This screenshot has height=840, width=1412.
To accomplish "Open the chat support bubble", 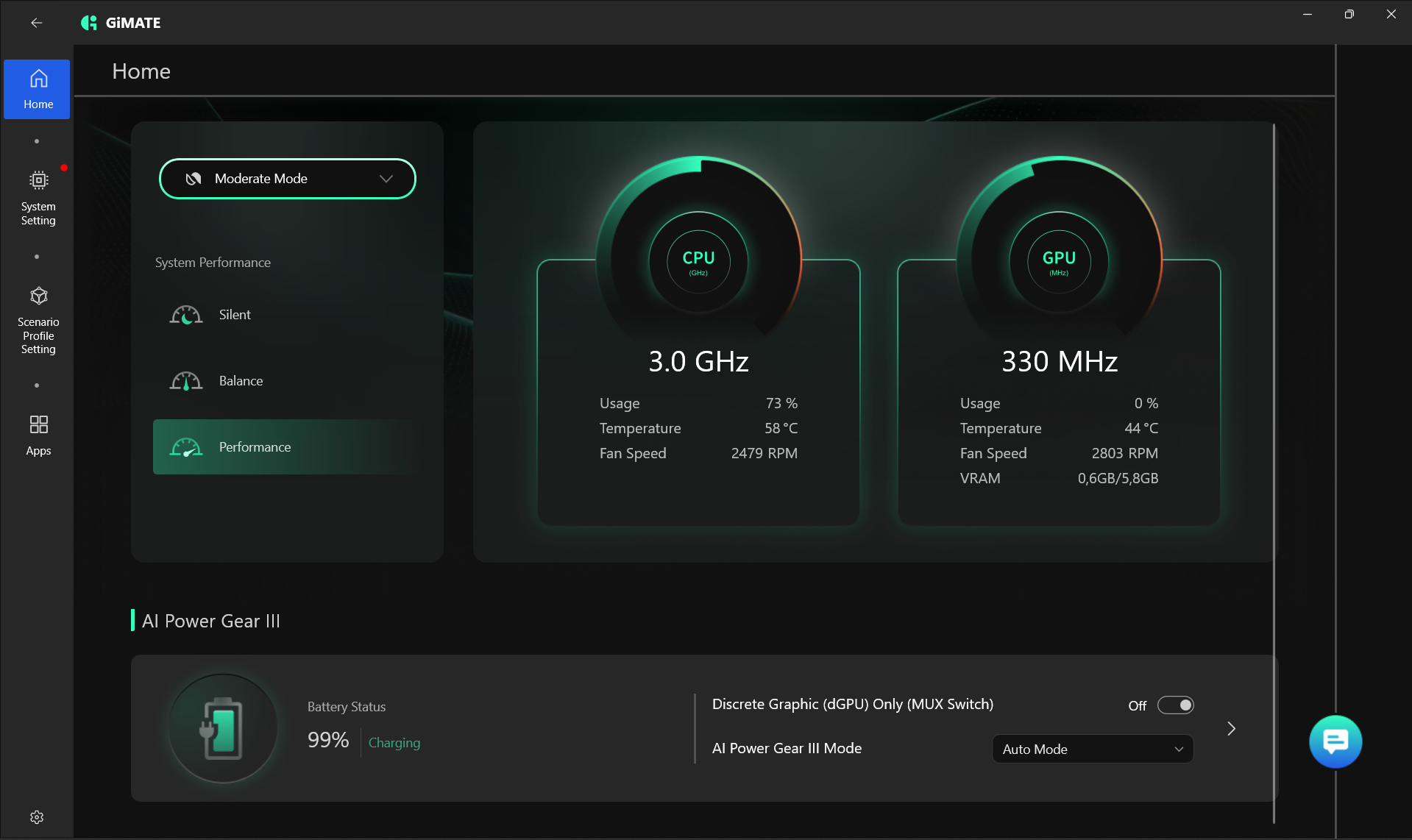I will [1335, 741].
